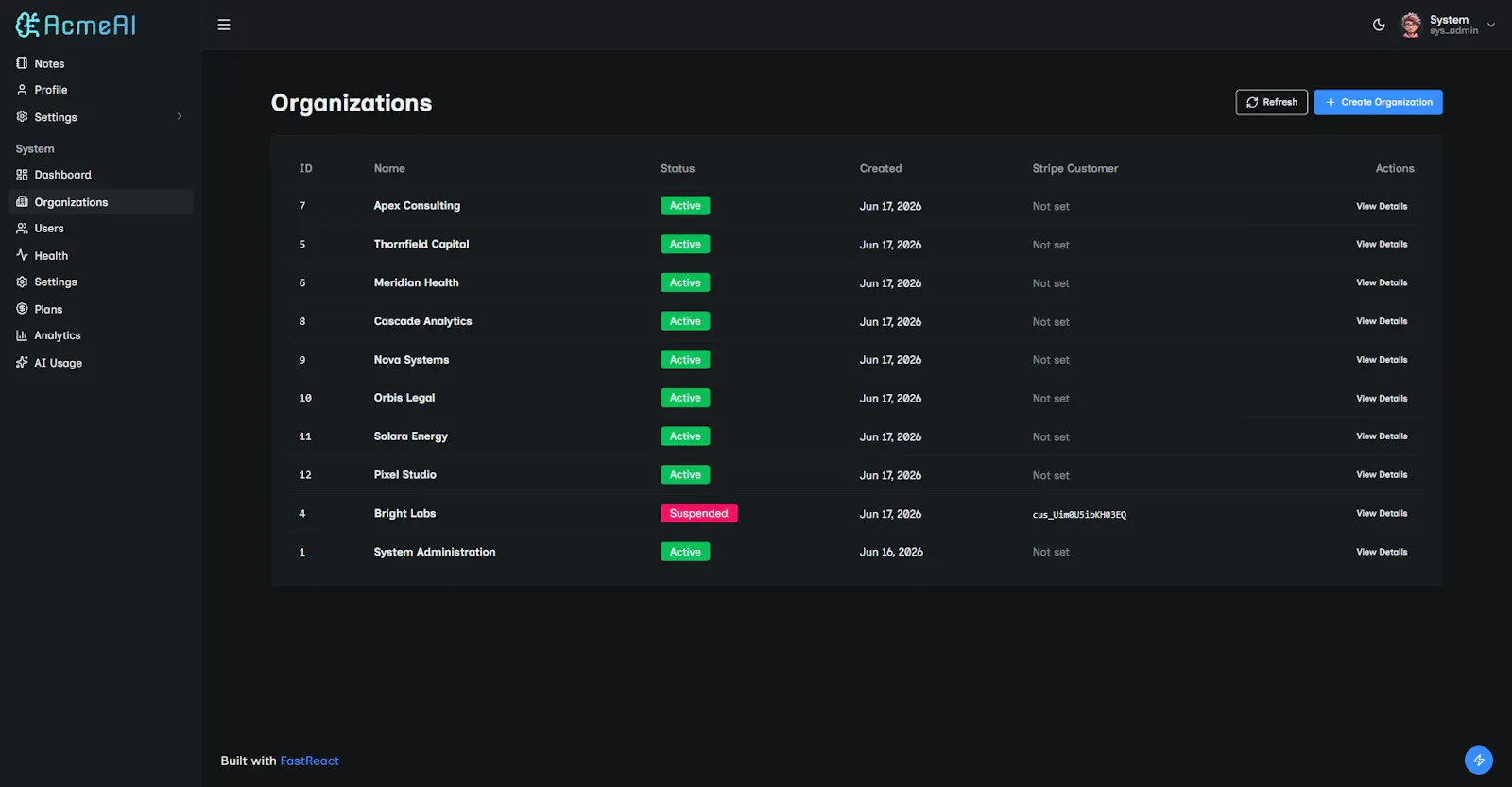The image size is (1512, 787).
Task: Click the Create Organization button
Action: pos(1378,102)
